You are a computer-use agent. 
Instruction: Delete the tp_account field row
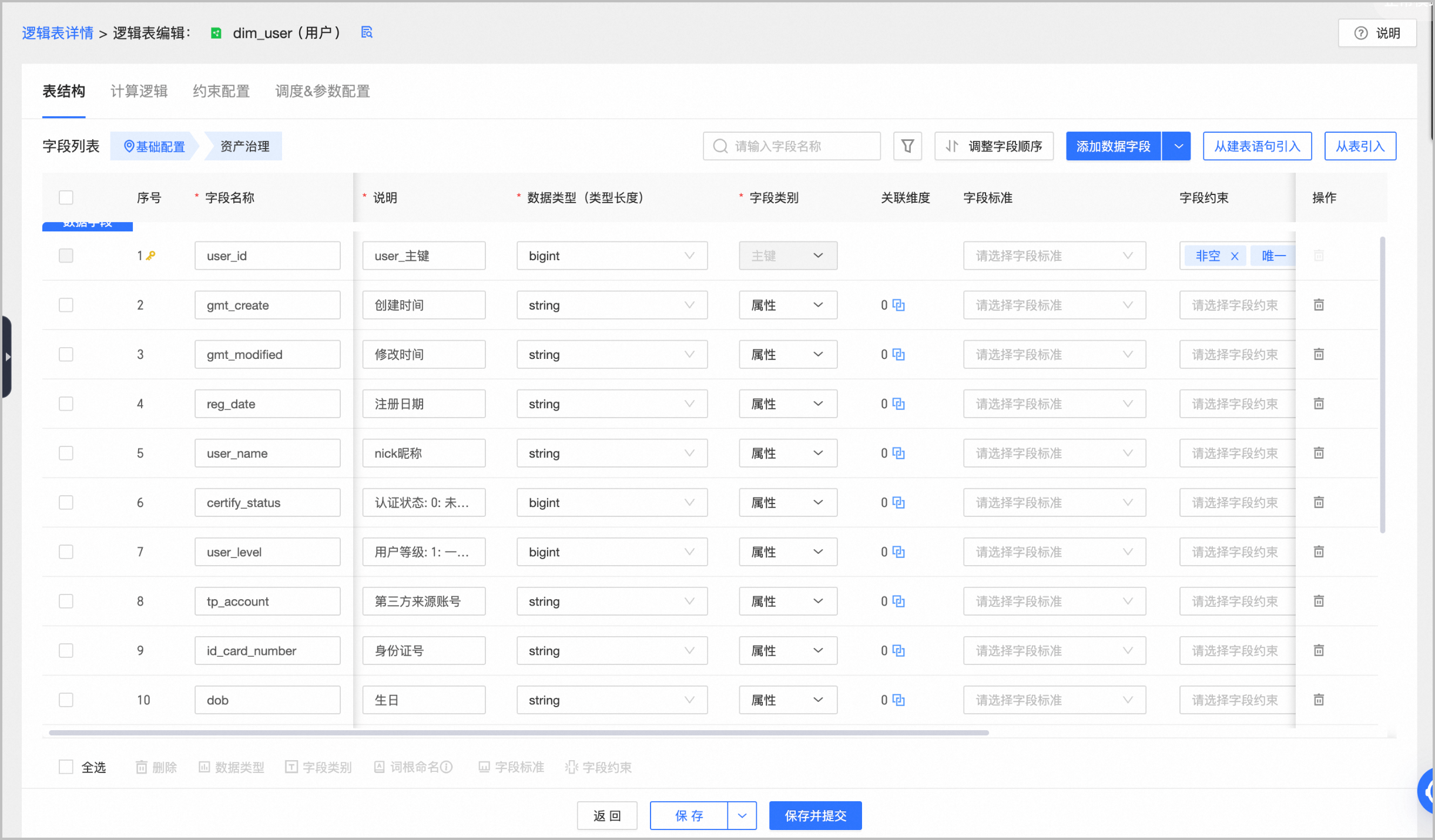[1319, 601]
